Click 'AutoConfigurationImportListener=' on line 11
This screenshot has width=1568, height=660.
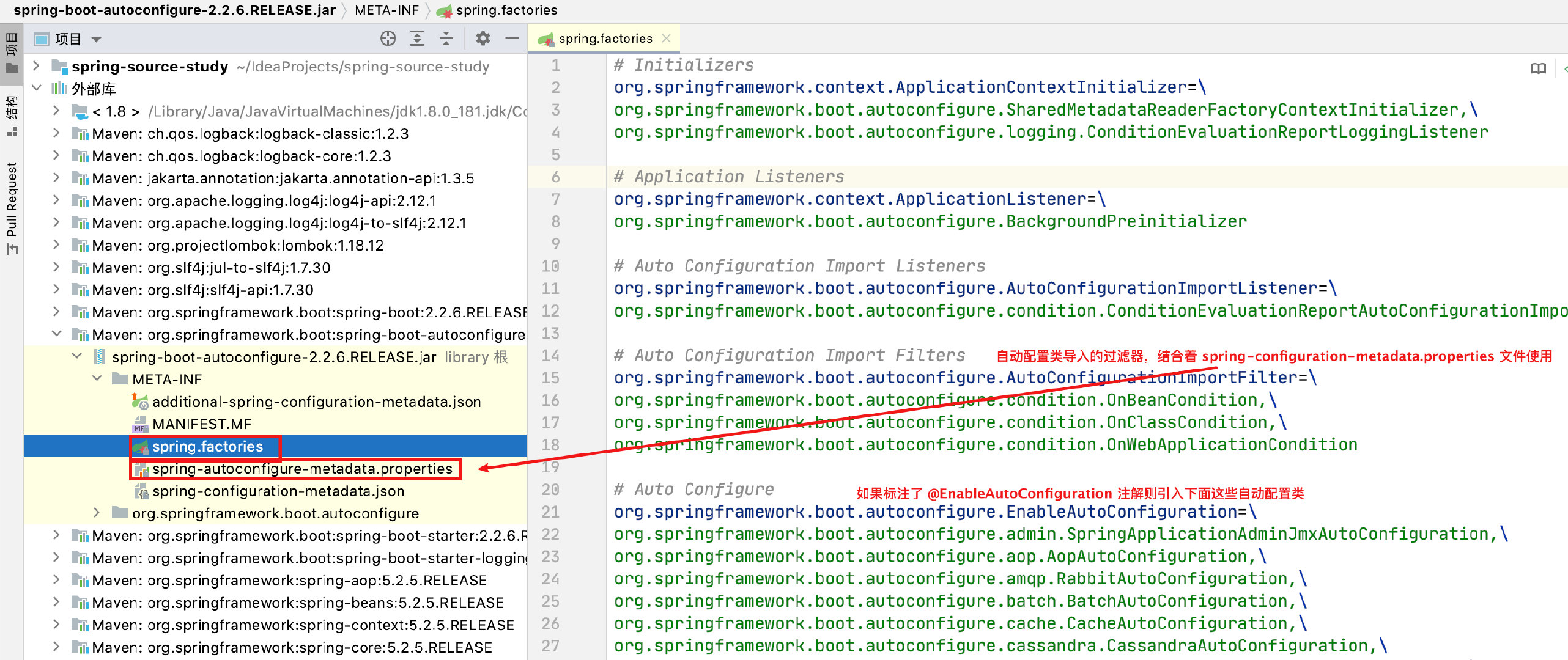coord(1167,288)
